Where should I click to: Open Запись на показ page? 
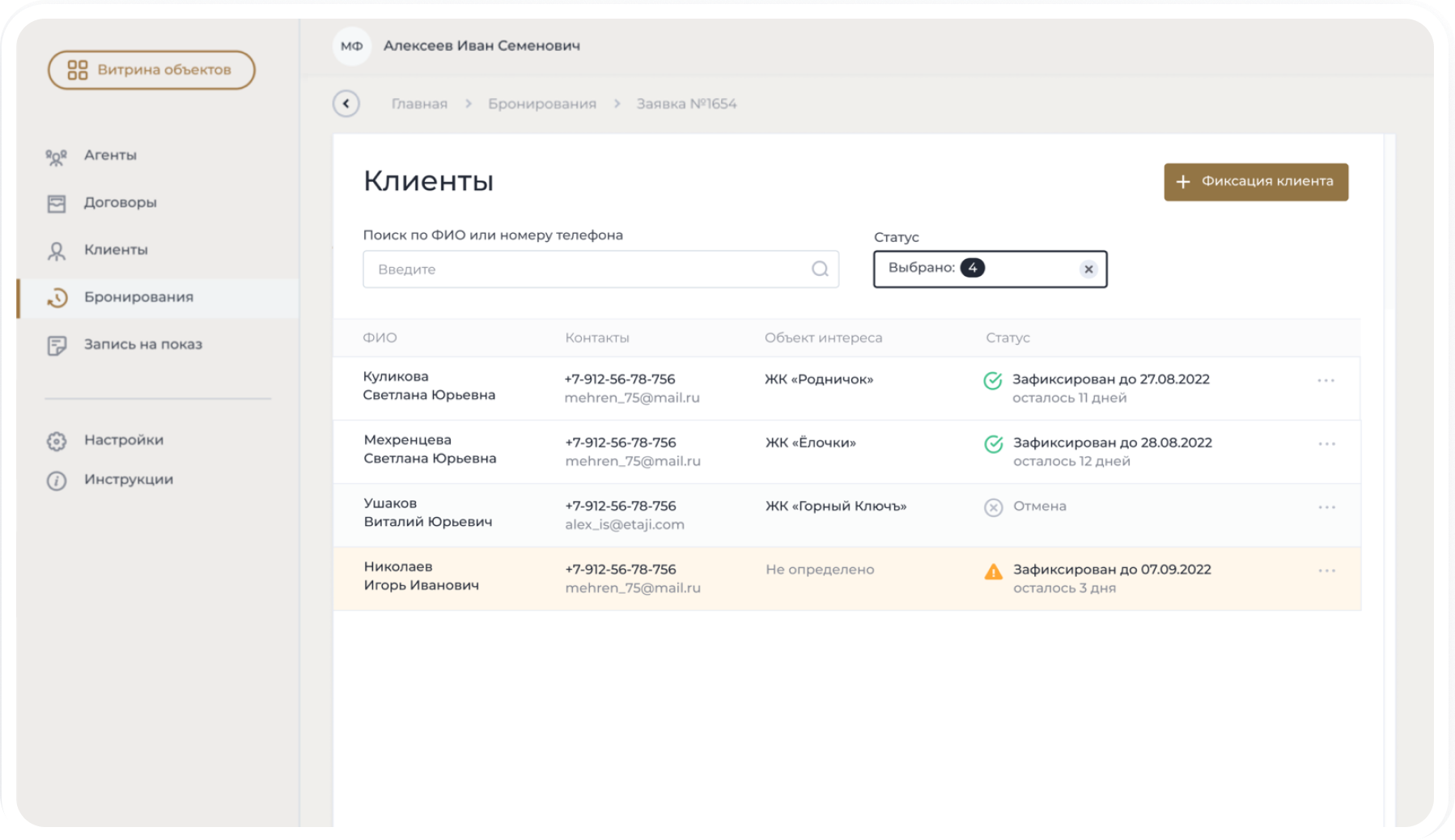(x=142, y=345)
